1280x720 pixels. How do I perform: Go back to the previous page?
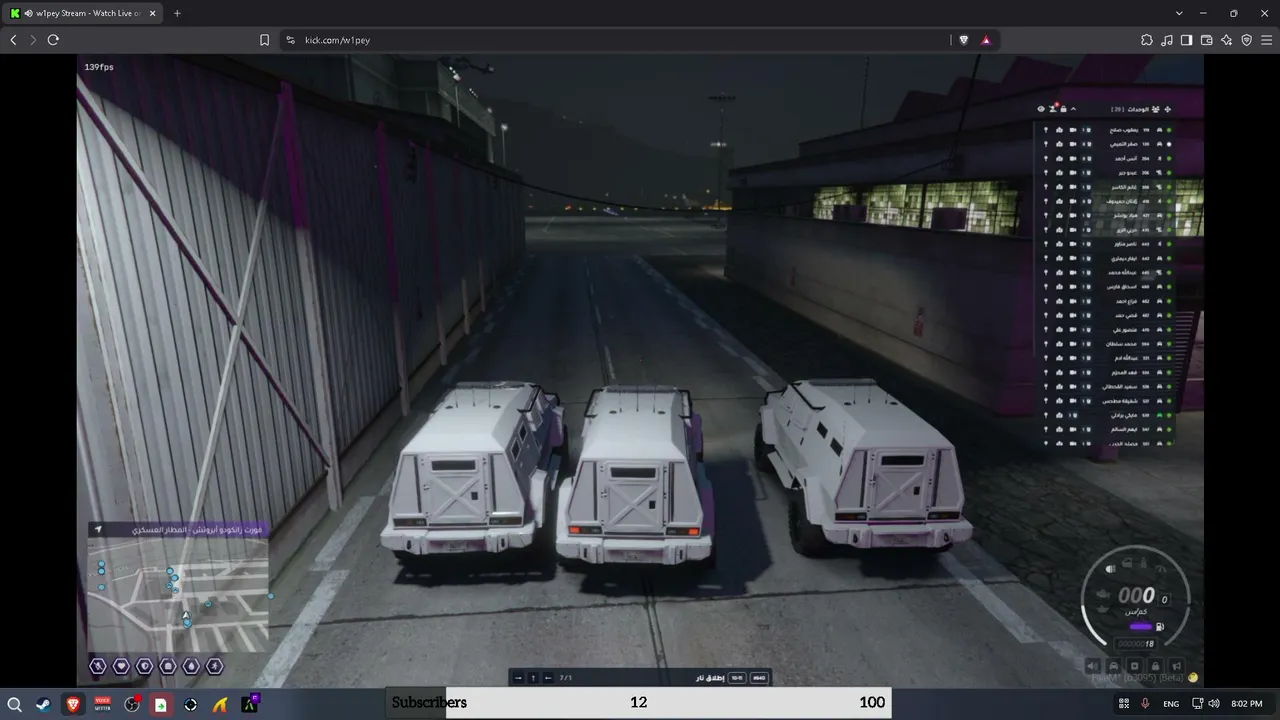(13, 40)
